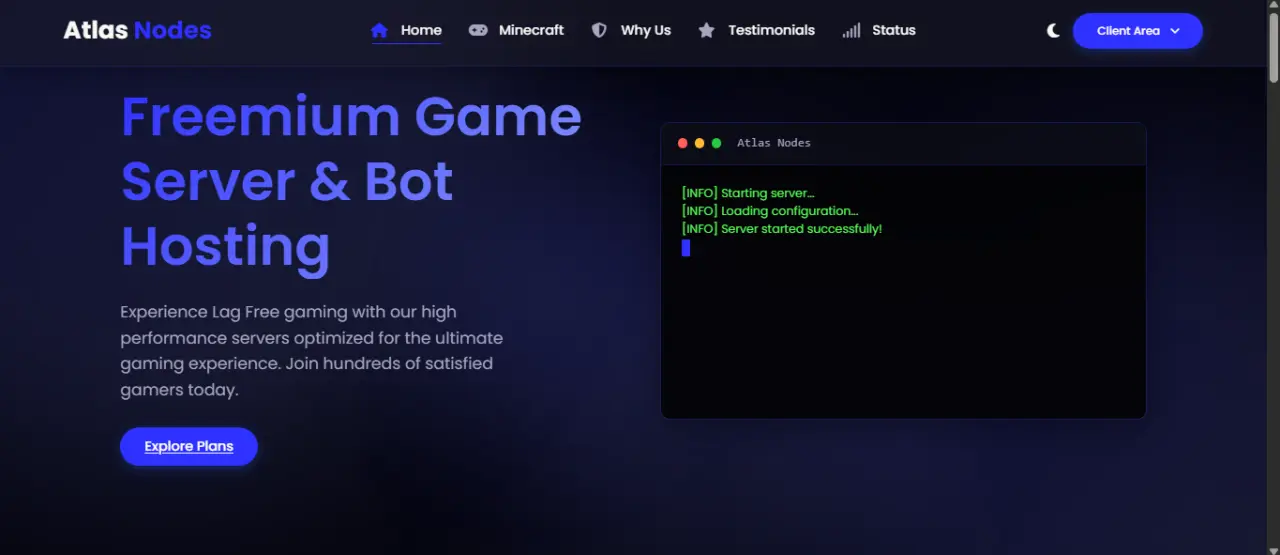This screenshot has width=1280, height=555.
Task: Click the green dot in terminal window
Action: tap(716, 143)
